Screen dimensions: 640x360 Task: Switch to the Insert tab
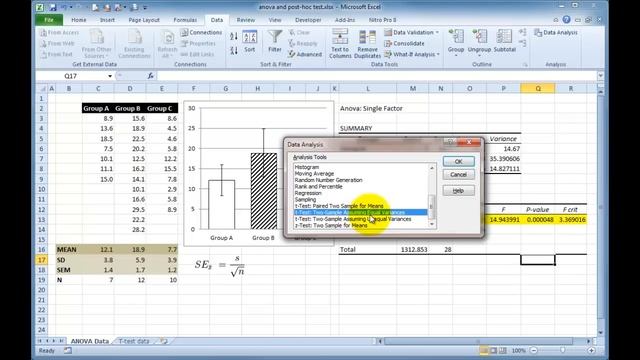(x=107, y=20)
